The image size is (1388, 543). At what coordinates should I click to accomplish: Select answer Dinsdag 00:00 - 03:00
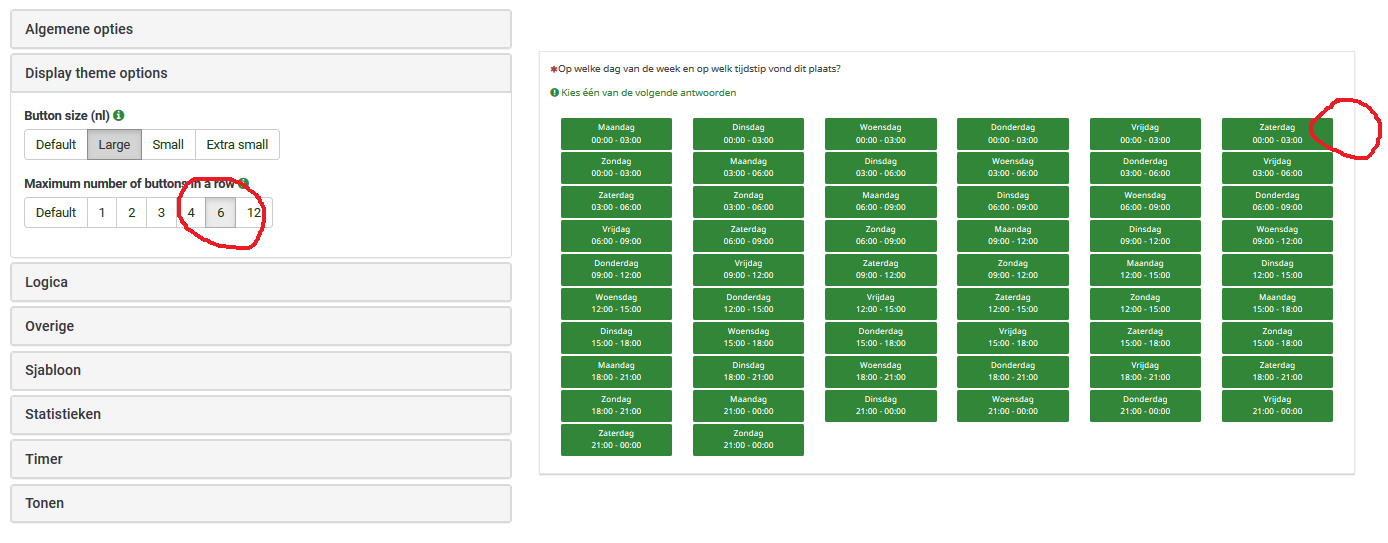tap(748, 134)
